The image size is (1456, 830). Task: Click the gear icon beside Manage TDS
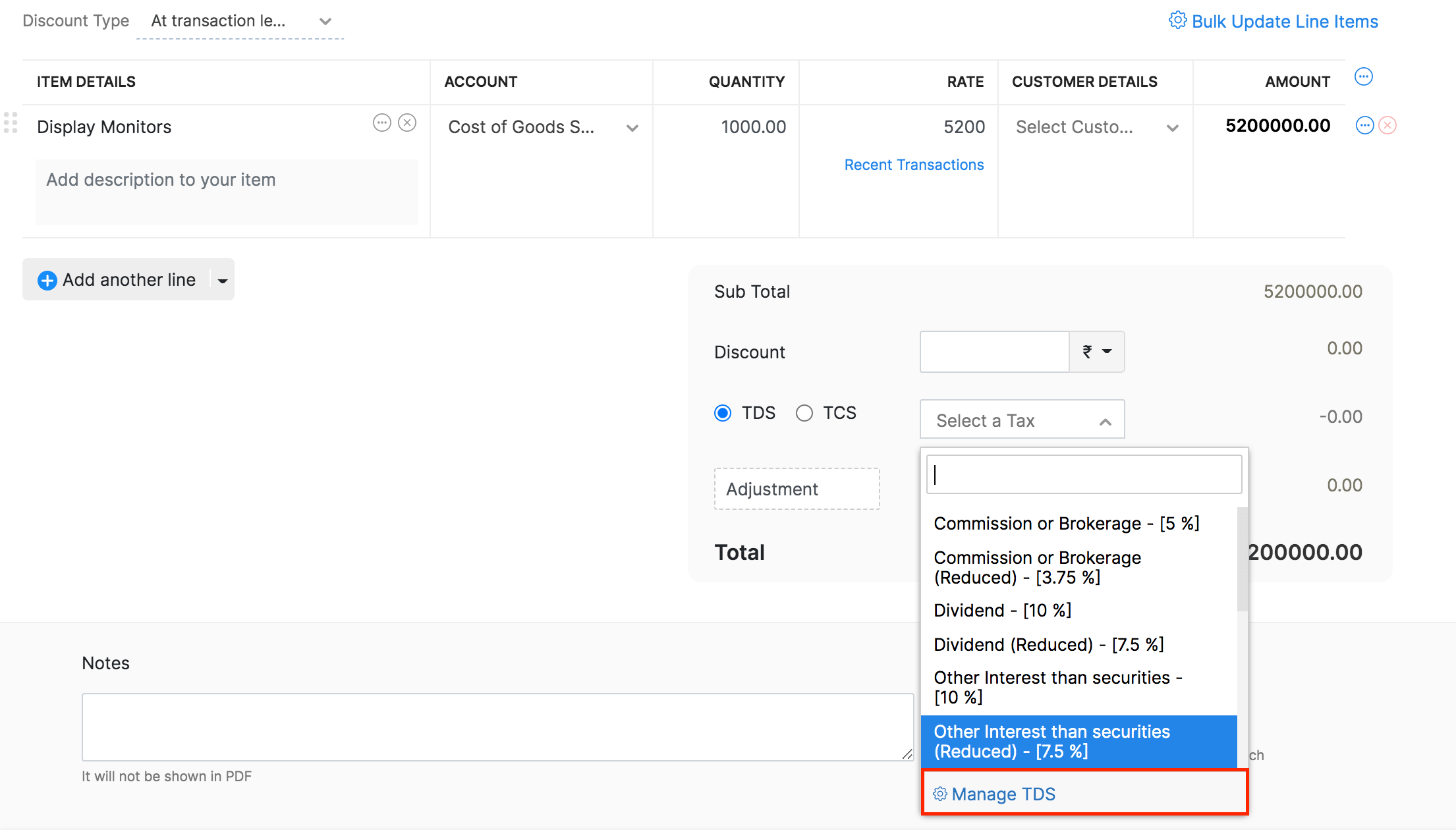coord(939,794)
